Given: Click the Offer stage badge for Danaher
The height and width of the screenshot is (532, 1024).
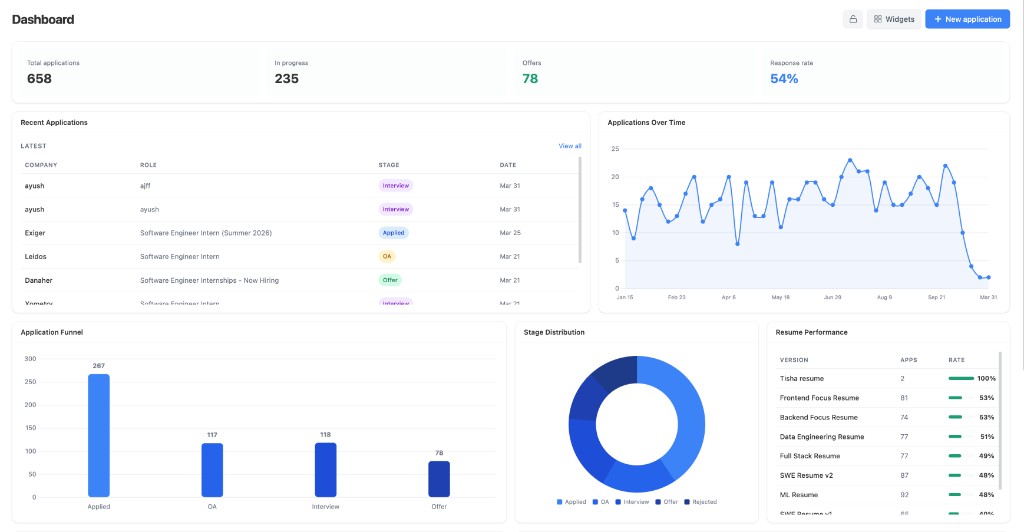Looking at the screenshot, I should [390, 280].
